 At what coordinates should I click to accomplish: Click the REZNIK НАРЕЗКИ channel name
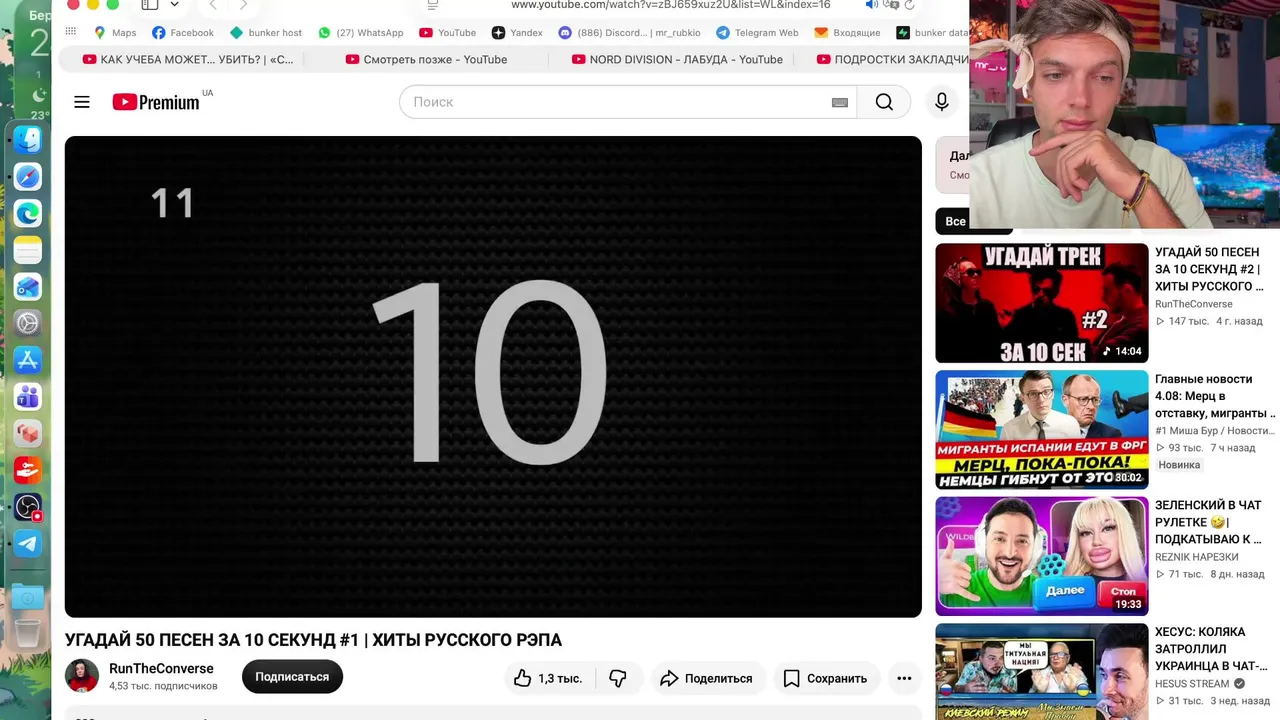[1196, 557]
